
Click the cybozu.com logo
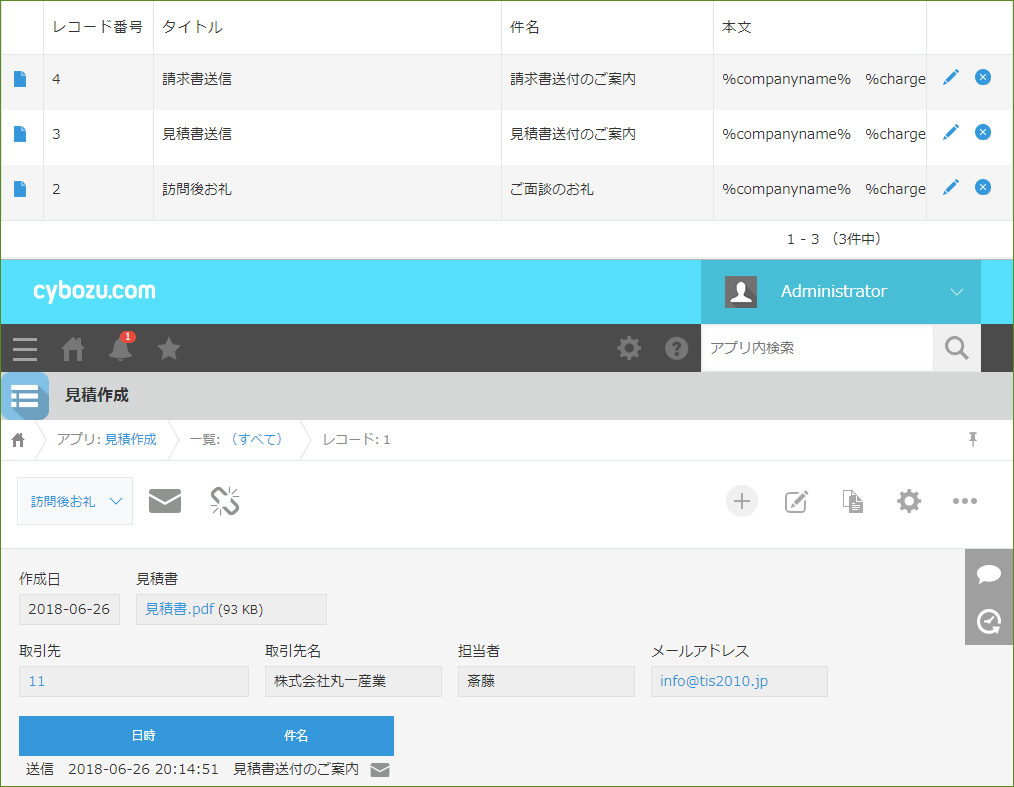[94, 291]
